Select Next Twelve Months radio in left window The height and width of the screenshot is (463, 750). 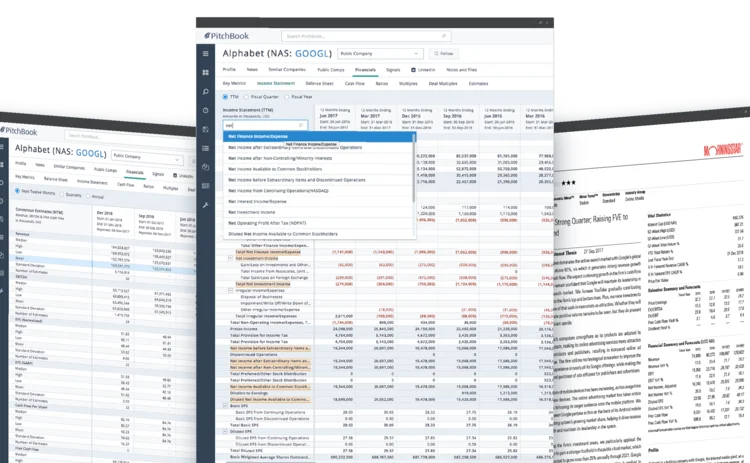pos(17,190)
